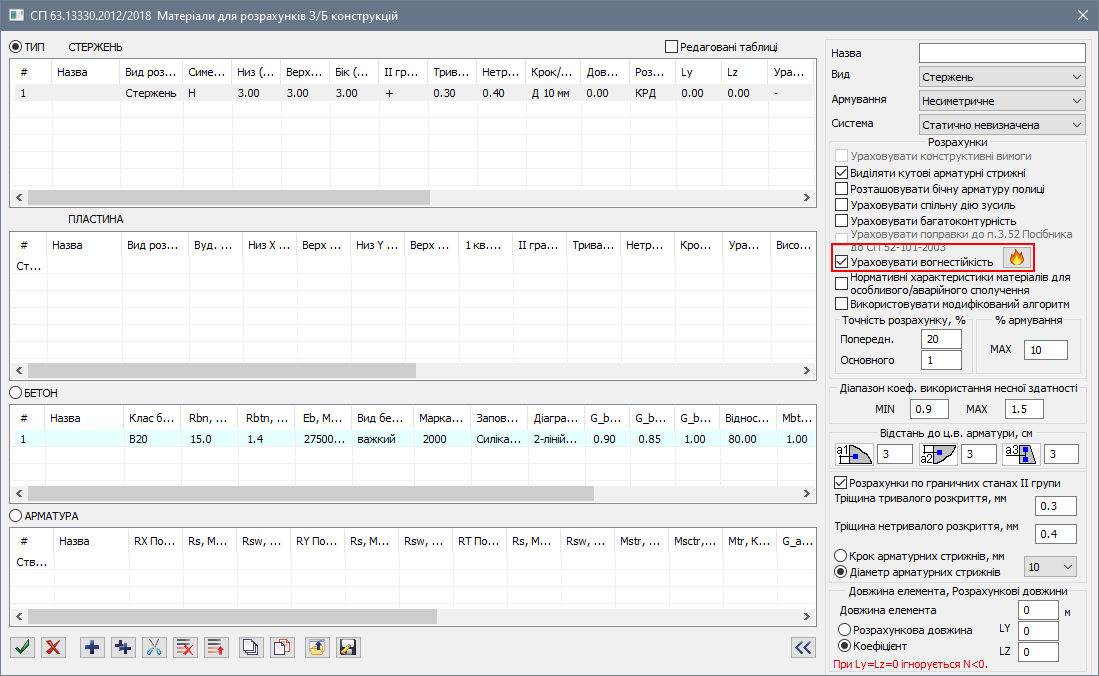
Task: Click the red X cancel icon
Action: pos(53,647)
